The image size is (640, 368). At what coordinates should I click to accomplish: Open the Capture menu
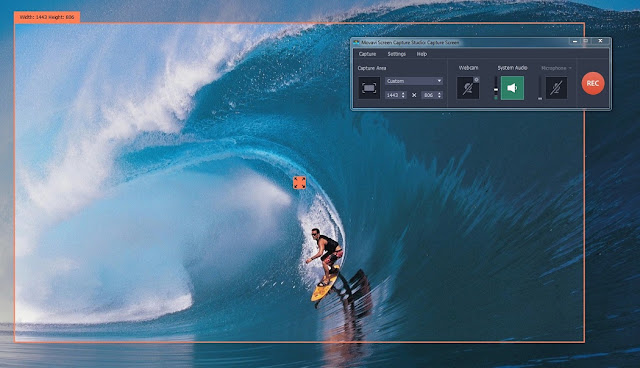367,54
